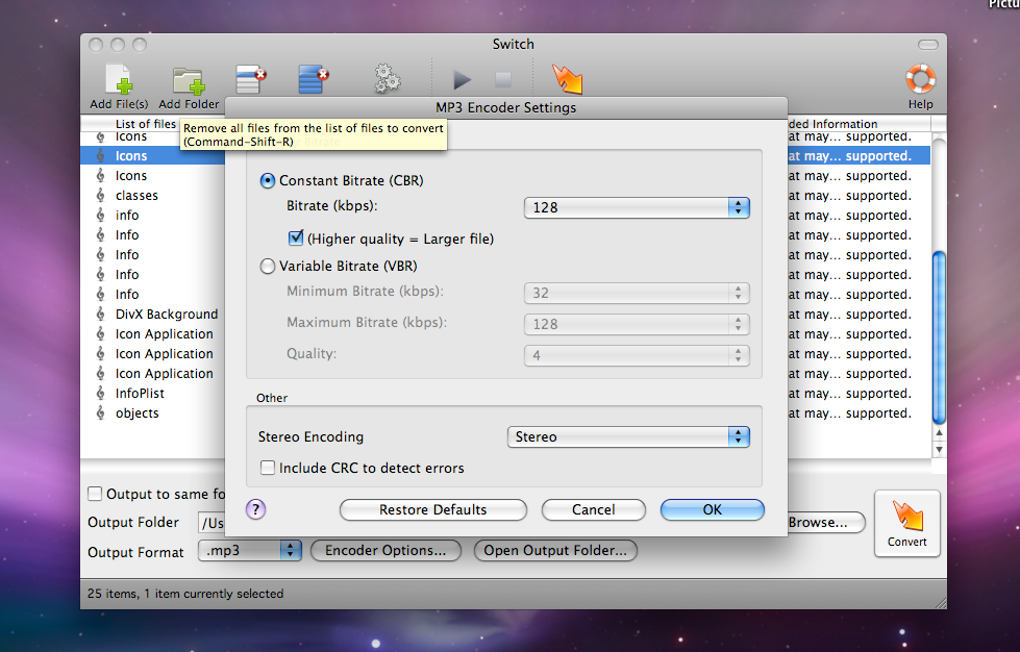The width and height of the screenshot is (1020, 652).
Task: Click the disabled Minimum Bitrate dropdown
Action: [x=637, y=293]
